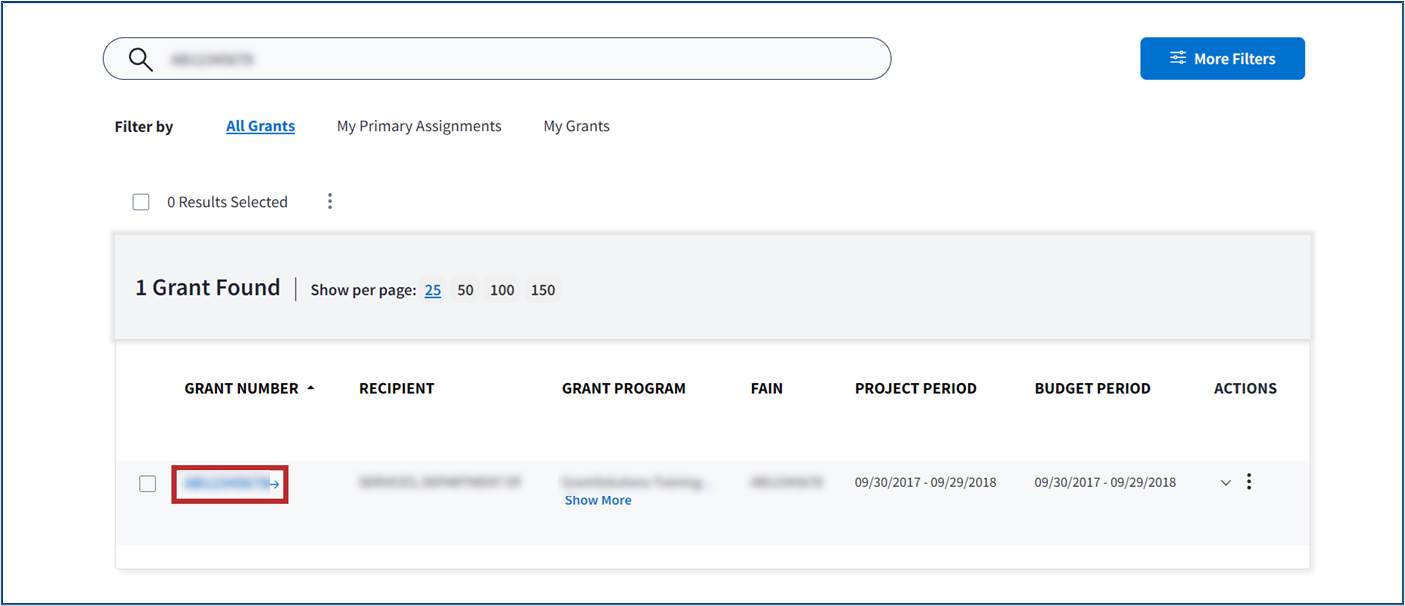Click inside the grant search field
Image resolution: width=1405 pixels, height=606 pixels.
[x=520, y=60]
